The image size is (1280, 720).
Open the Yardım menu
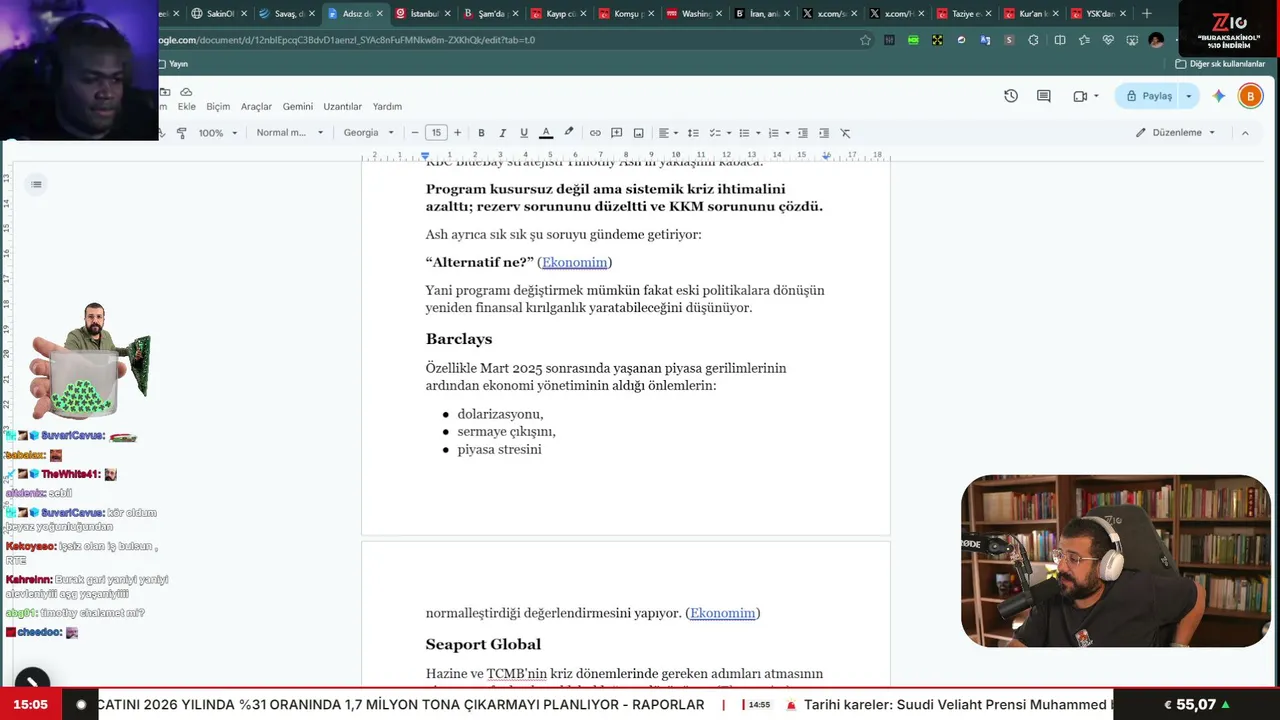point(387,106)
